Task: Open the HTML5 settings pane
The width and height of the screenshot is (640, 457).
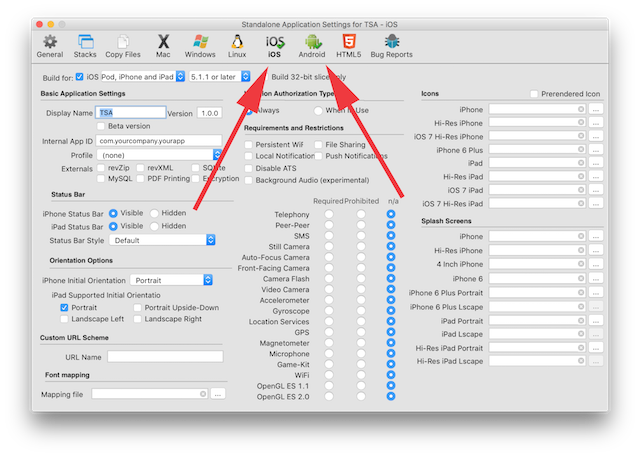Action: 349,46
